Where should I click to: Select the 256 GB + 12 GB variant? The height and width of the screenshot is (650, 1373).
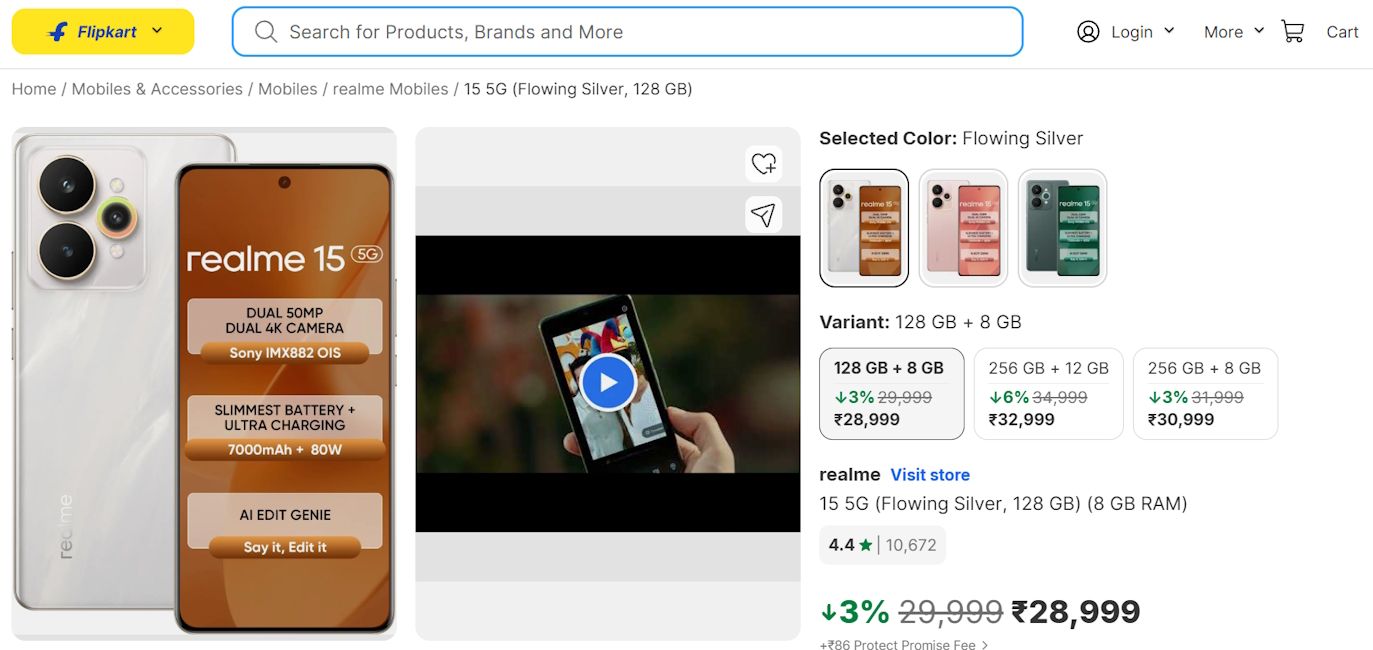coord(1048,393)
